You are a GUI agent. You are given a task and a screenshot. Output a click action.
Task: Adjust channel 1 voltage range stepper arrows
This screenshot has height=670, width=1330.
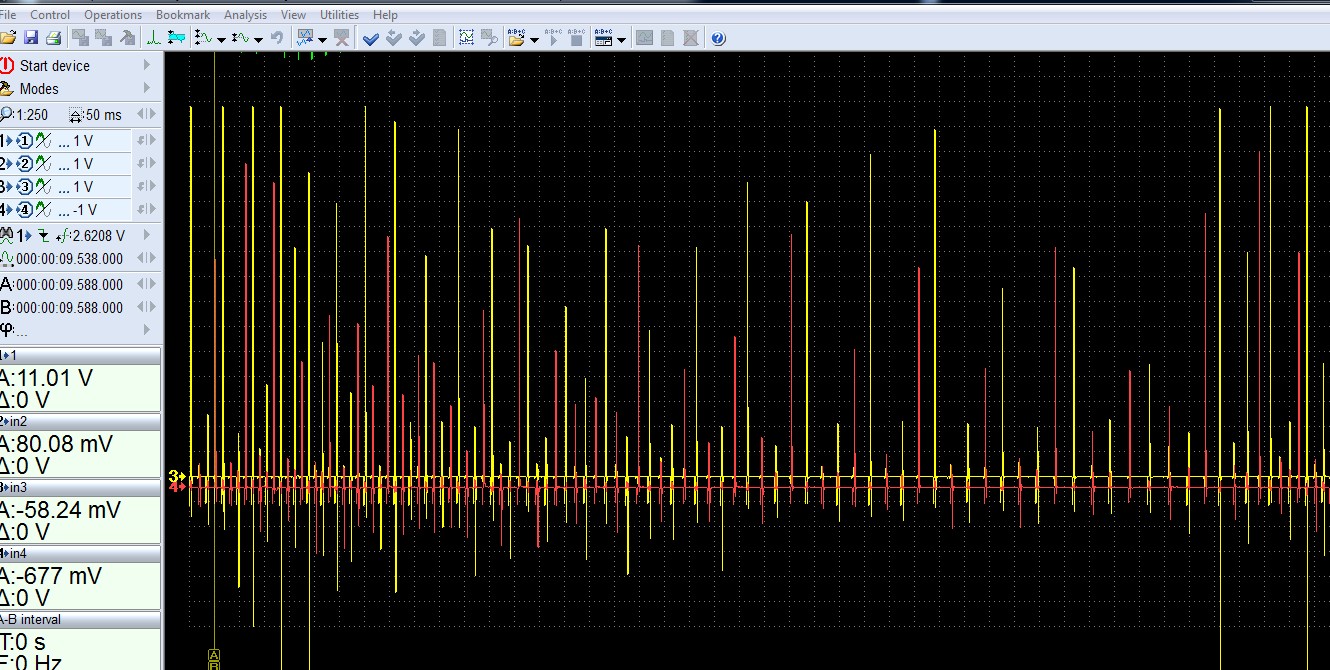pyautogui.click(x=147, y=141)
